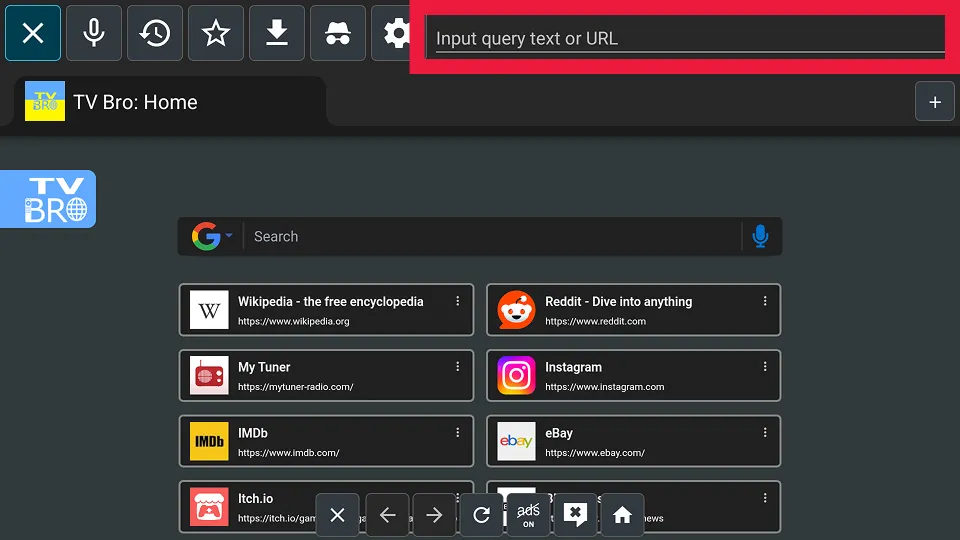The width and height of the screenshot is (960, 540).
Task: Click IMDb yellow logo icon
Action: [209, 441]
